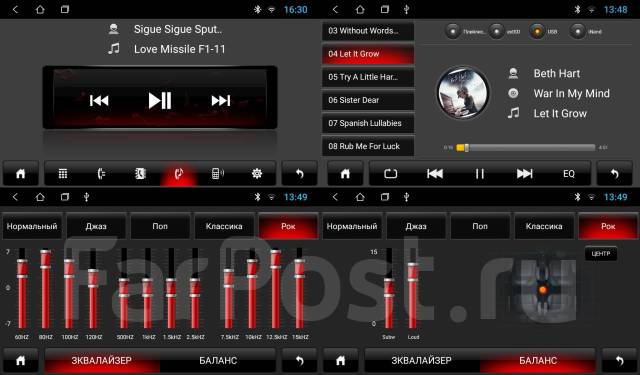Tap return arrow in balance screen toolbar
Image resolution: width=640 pixels, height=375 pixels.
click(x=619, y=360)
